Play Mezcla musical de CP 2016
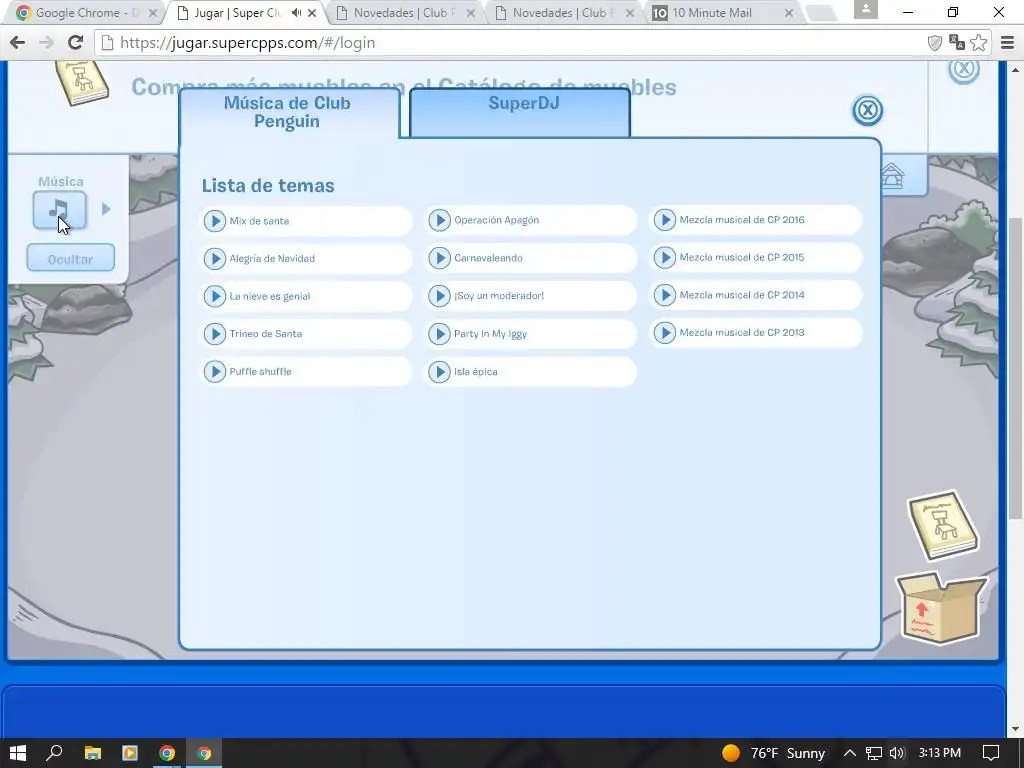This screenshot has height=768, width=1024. coord(665,219)
